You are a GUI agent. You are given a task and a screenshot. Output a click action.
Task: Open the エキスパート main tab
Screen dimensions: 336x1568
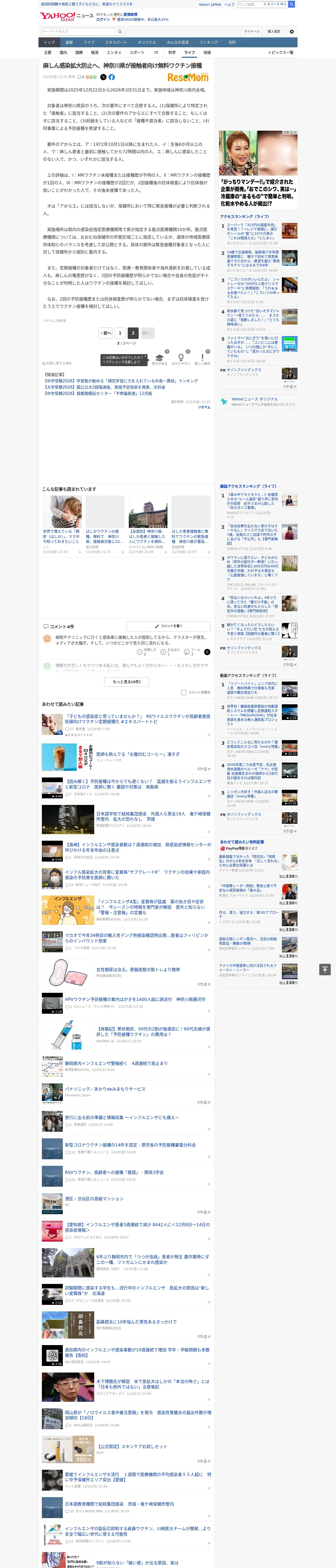click(116, 43)
